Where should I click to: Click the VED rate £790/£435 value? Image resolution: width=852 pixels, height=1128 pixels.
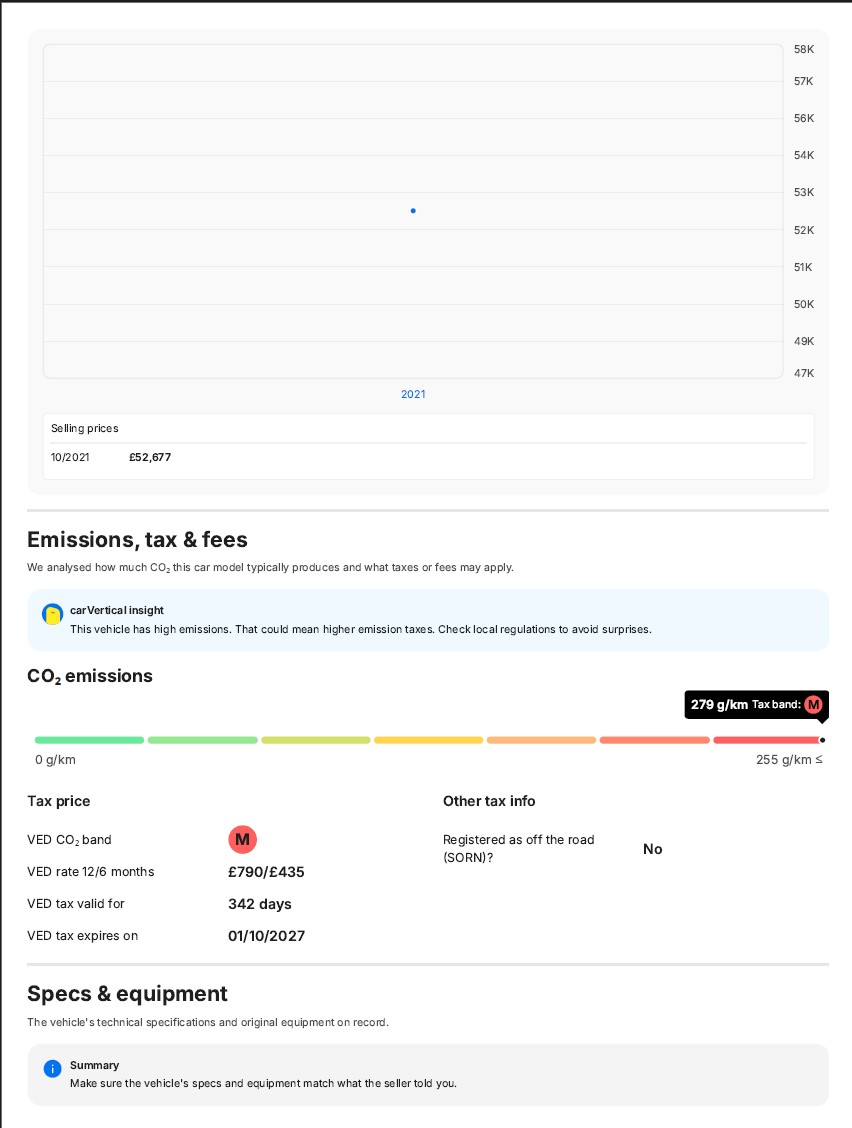(266, 872)
